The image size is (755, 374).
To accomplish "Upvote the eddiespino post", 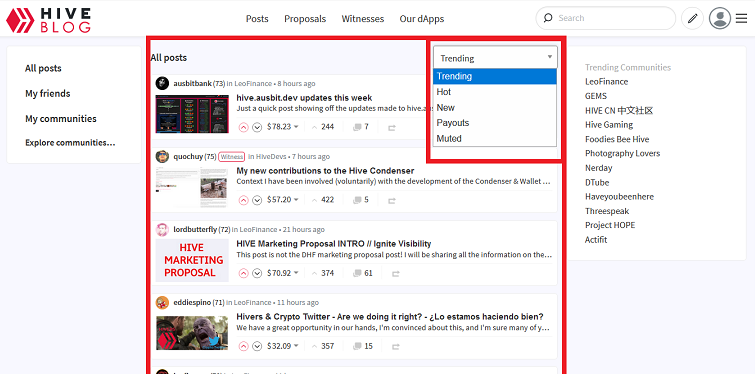I will coord(244,346).
